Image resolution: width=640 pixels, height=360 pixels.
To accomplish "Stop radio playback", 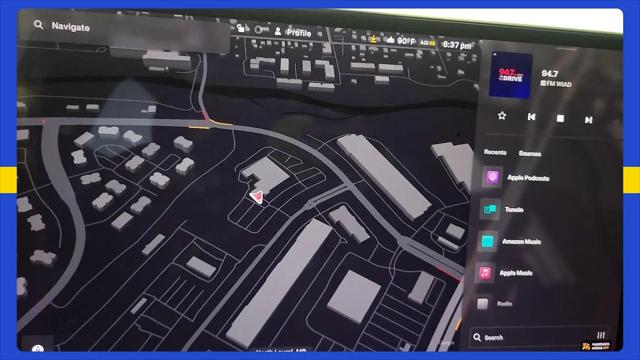I will [x=560, y=118].
